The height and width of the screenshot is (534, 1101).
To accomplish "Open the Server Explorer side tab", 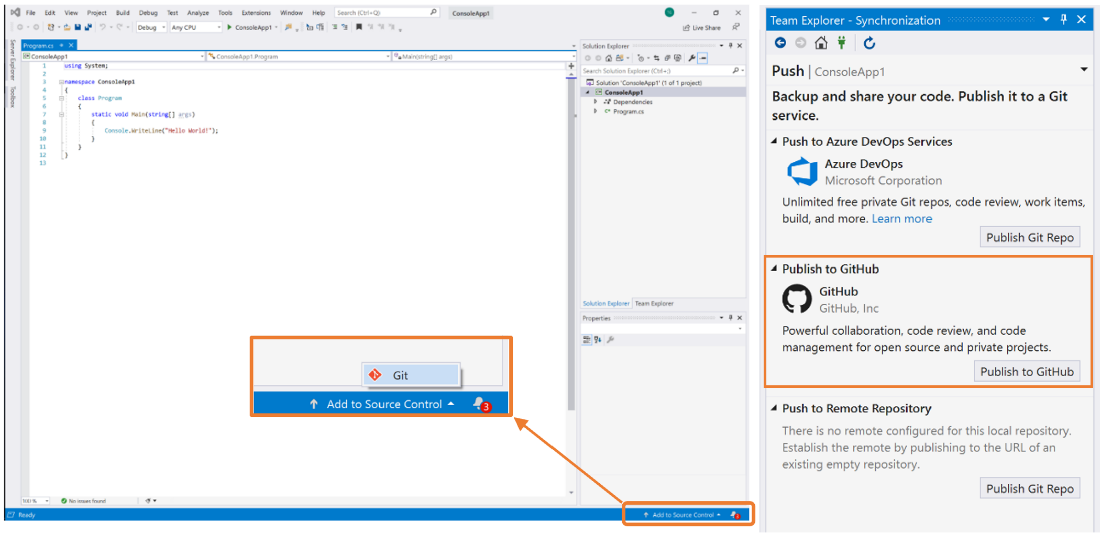I will [x=12, y=60].
